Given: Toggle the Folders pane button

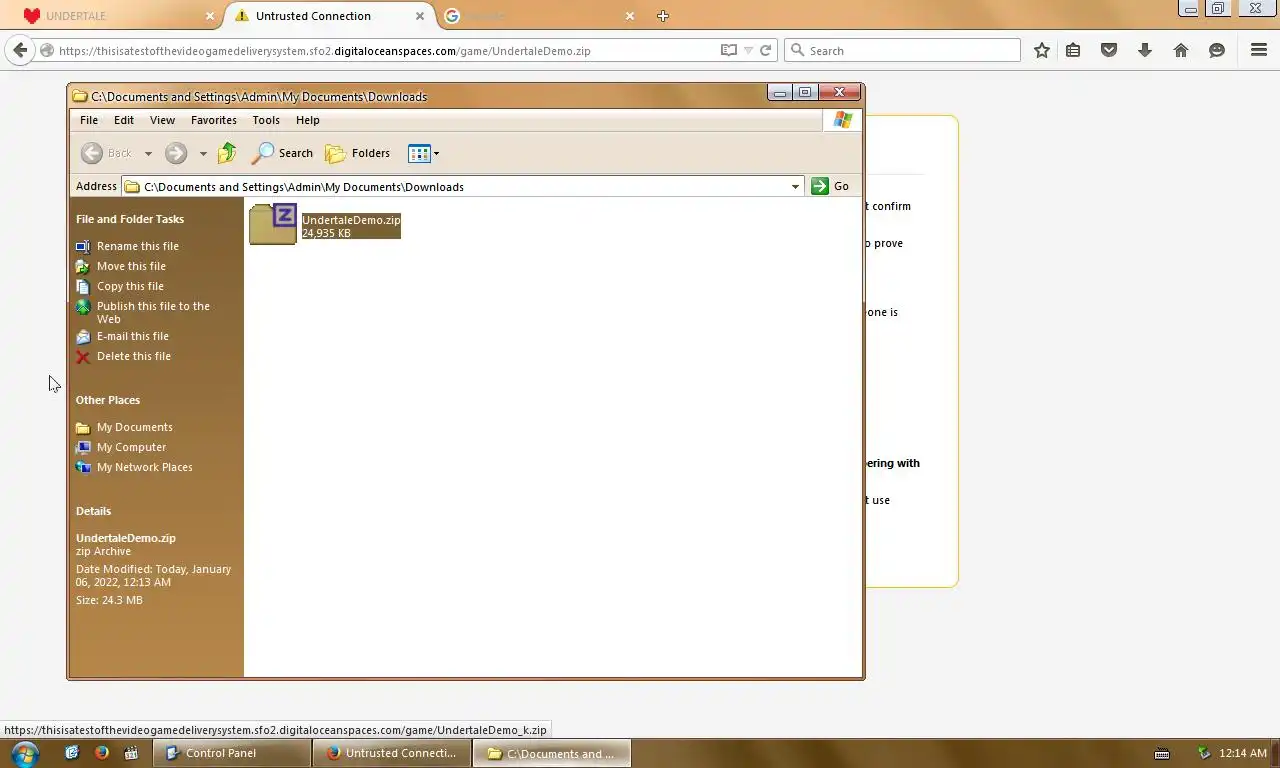Looking at the screenshot, I should coord(357,153).
